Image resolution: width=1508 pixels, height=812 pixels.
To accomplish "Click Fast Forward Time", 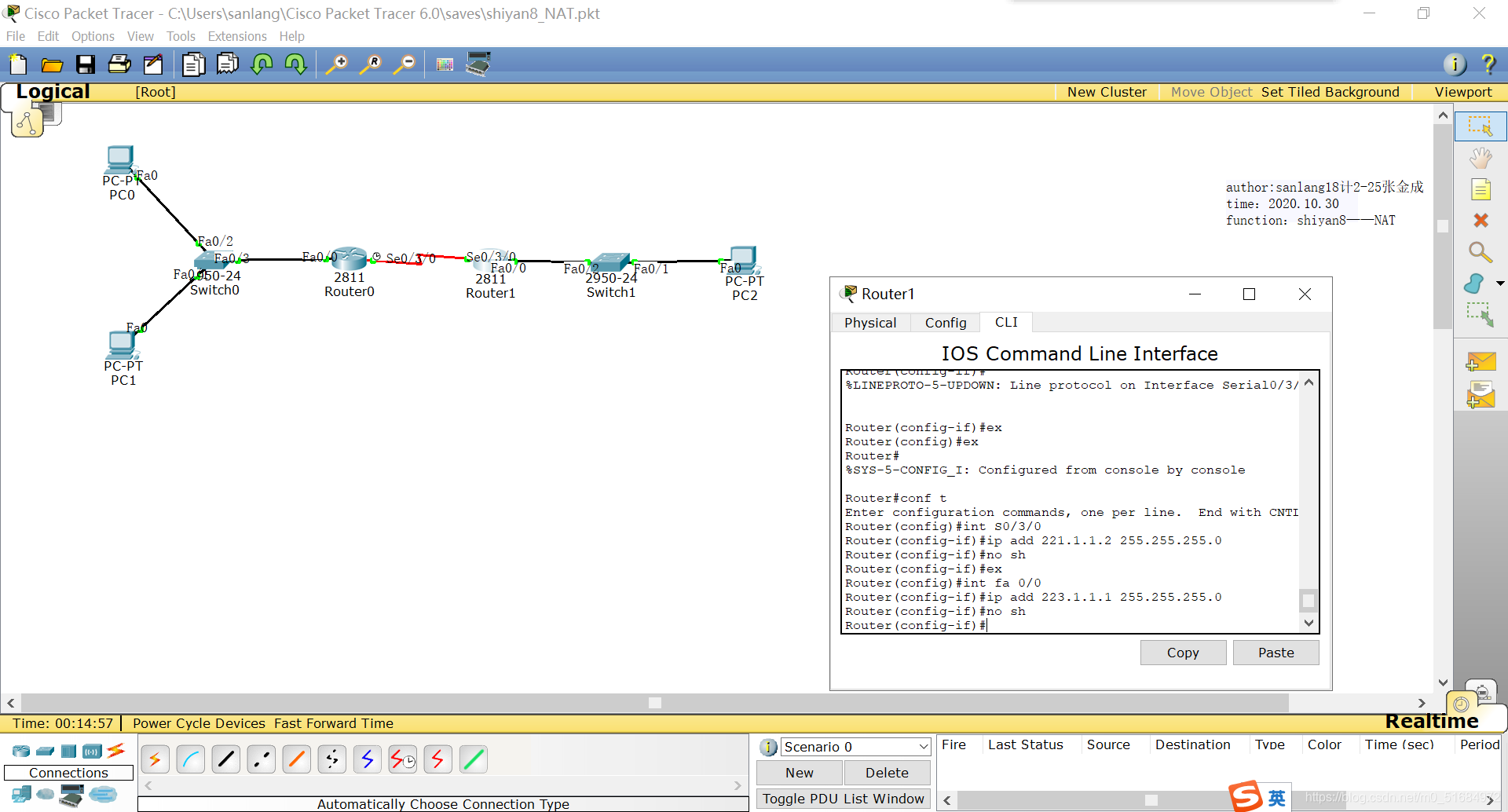I will [334, 723].
